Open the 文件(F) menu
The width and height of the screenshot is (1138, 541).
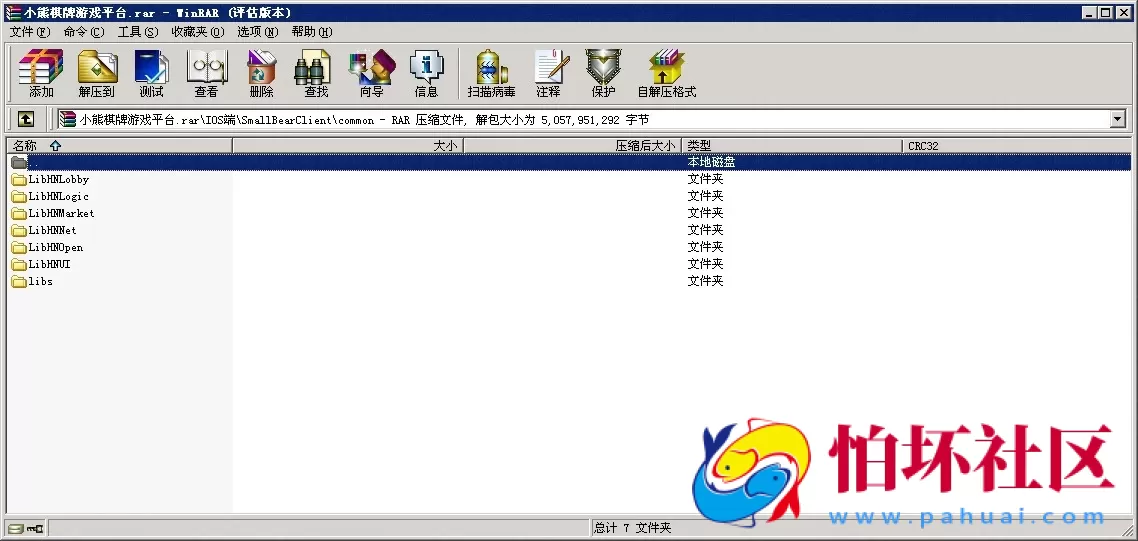click(30, 32)
